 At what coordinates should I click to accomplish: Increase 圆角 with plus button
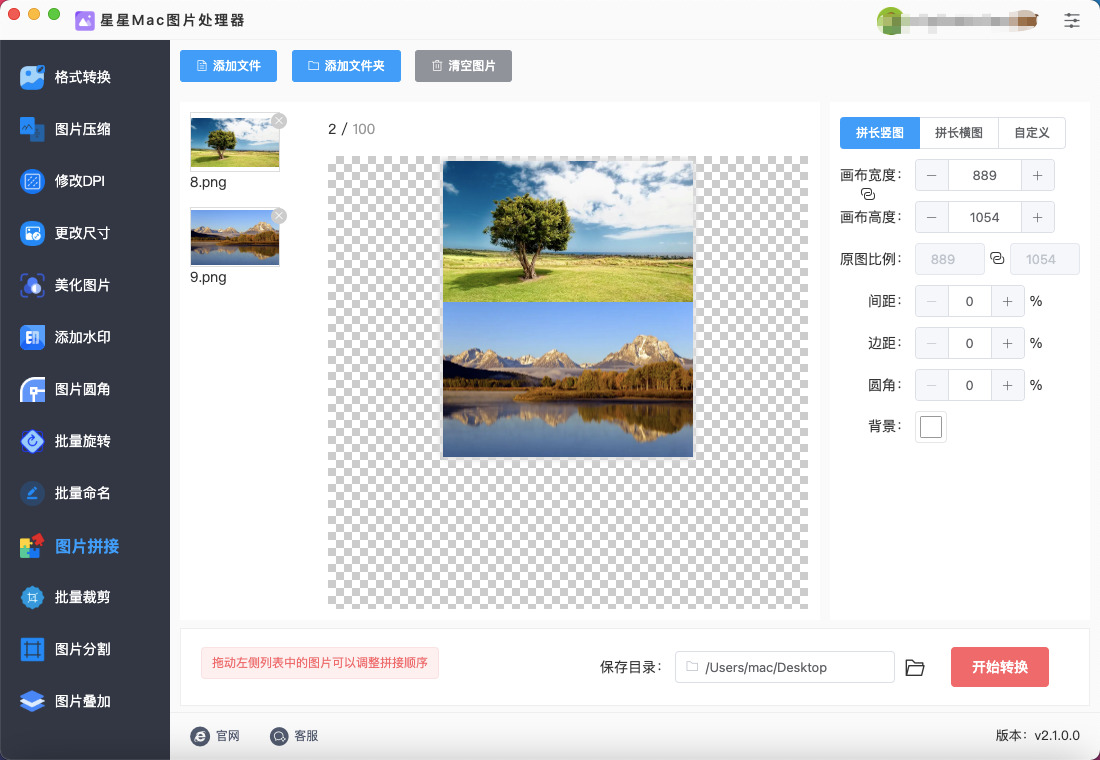(x=1007, y=385)
